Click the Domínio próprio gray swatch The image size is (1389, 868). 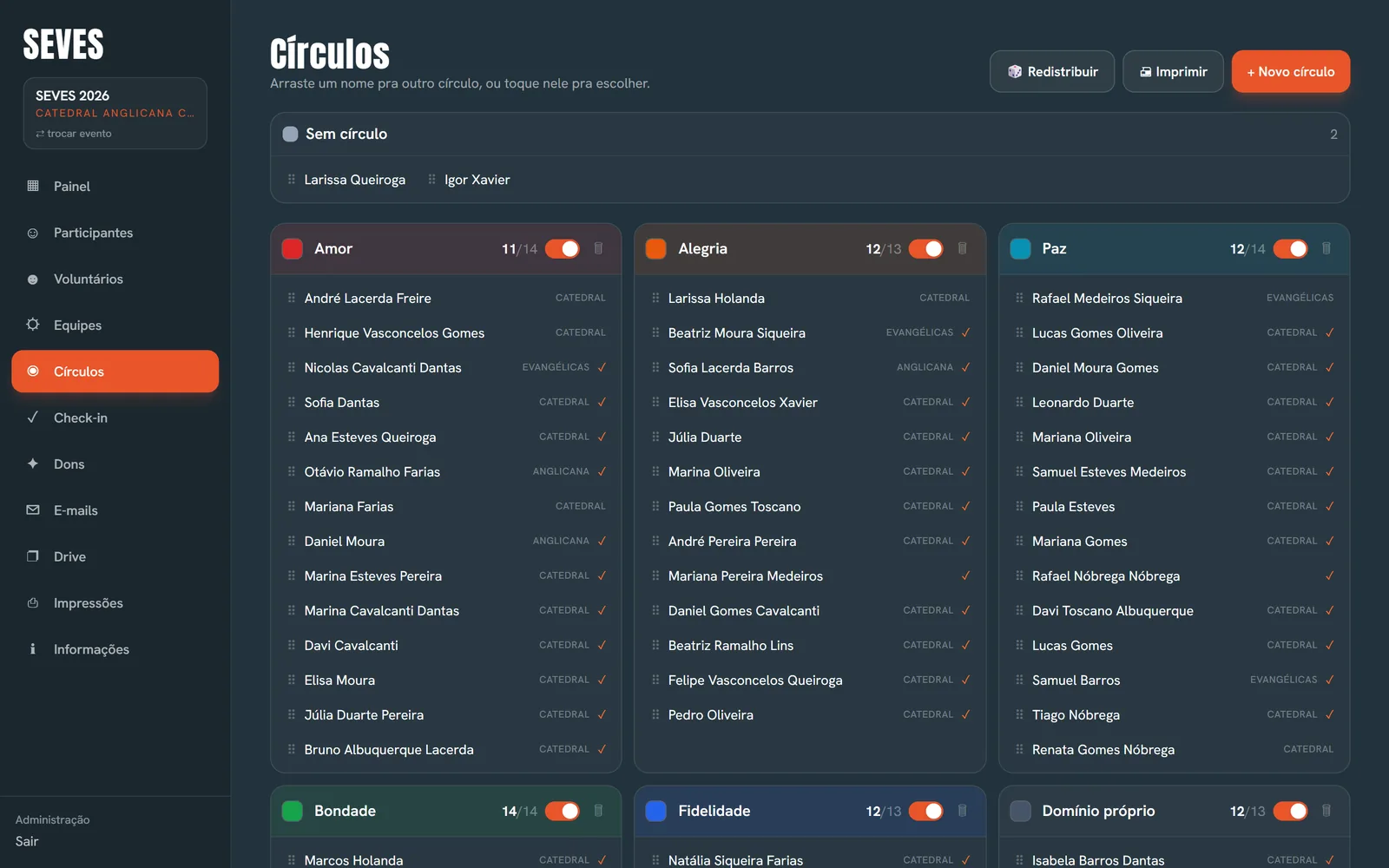click(1021, 811)
